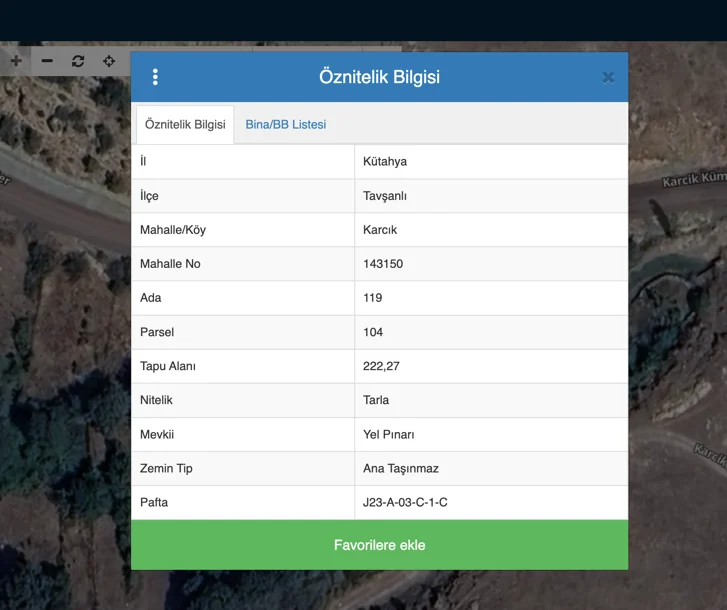The width and height of the screenshot is (727, 610).
Task: Click the Tapu Alanı value 222,27
Action: [x=381, y=366]
